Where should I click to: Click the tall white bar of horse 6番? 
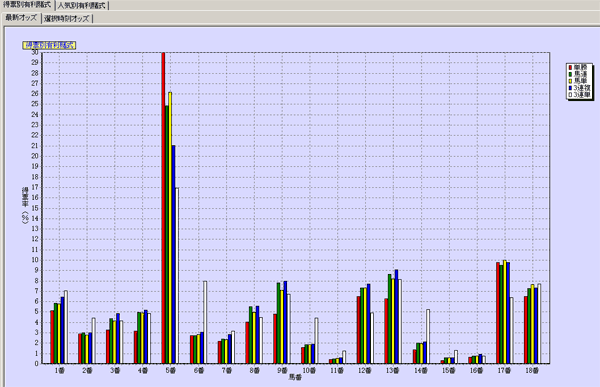(x=205, y=322)
